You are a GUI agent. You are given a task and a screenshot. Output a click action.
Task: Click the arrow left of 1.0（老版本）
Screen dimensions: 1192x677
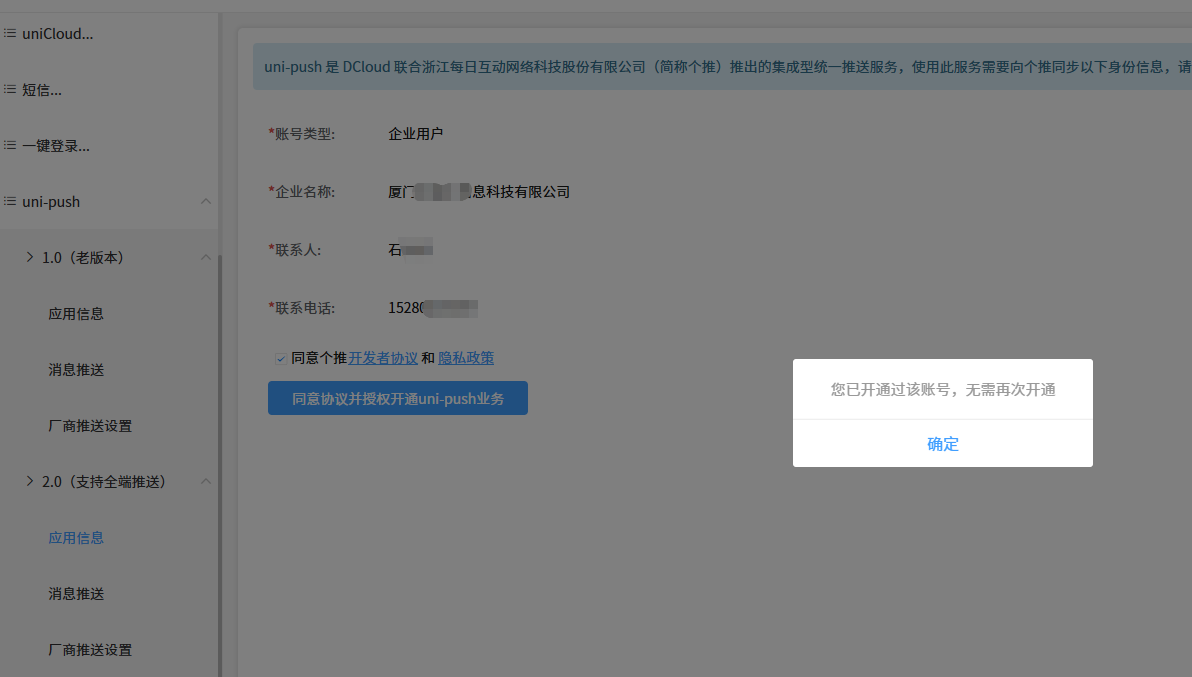(30, 258)
